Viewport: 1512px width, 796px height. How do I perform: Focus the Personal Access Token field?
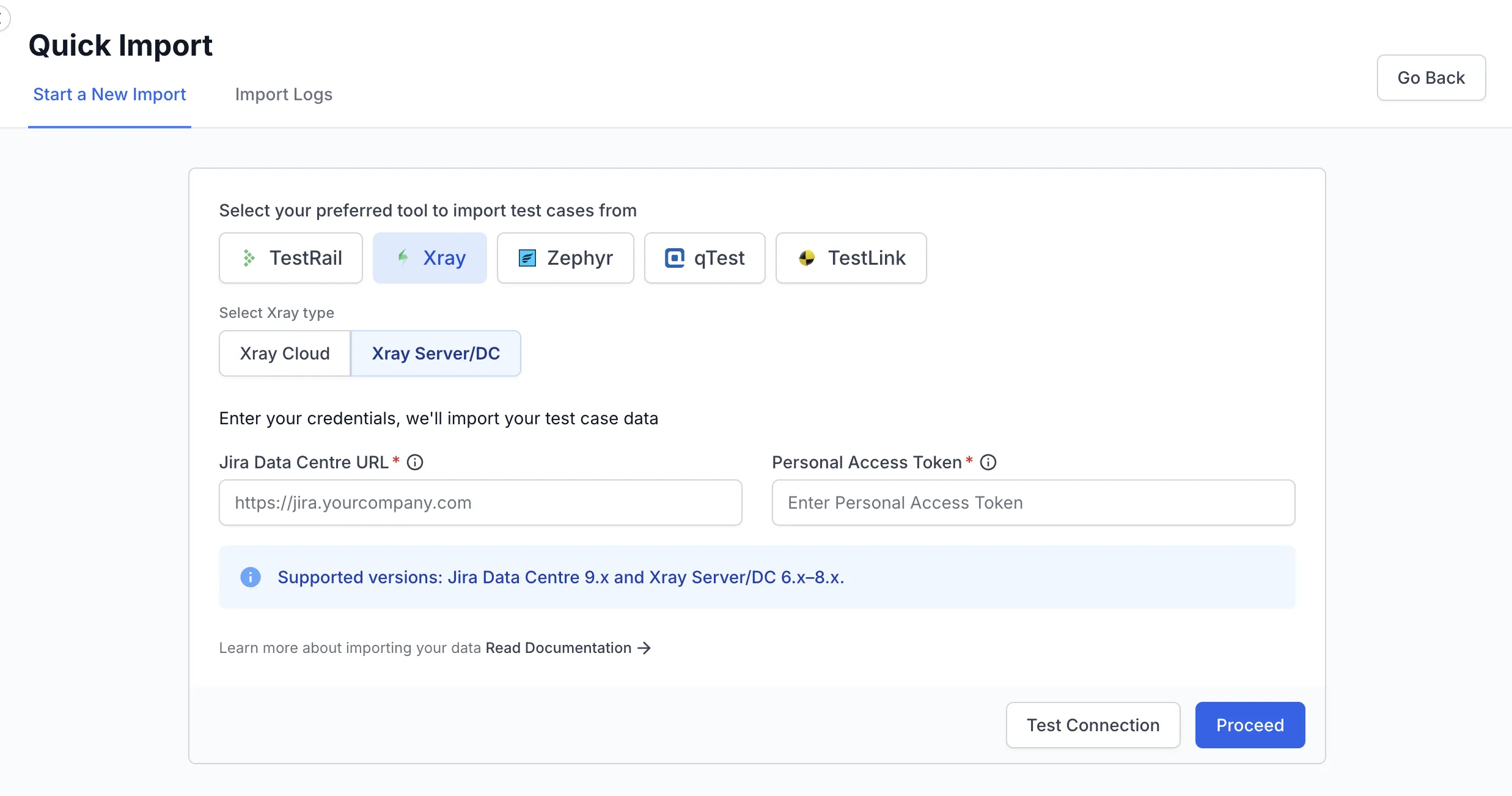pyautogui.click(x=1033, y=503)
